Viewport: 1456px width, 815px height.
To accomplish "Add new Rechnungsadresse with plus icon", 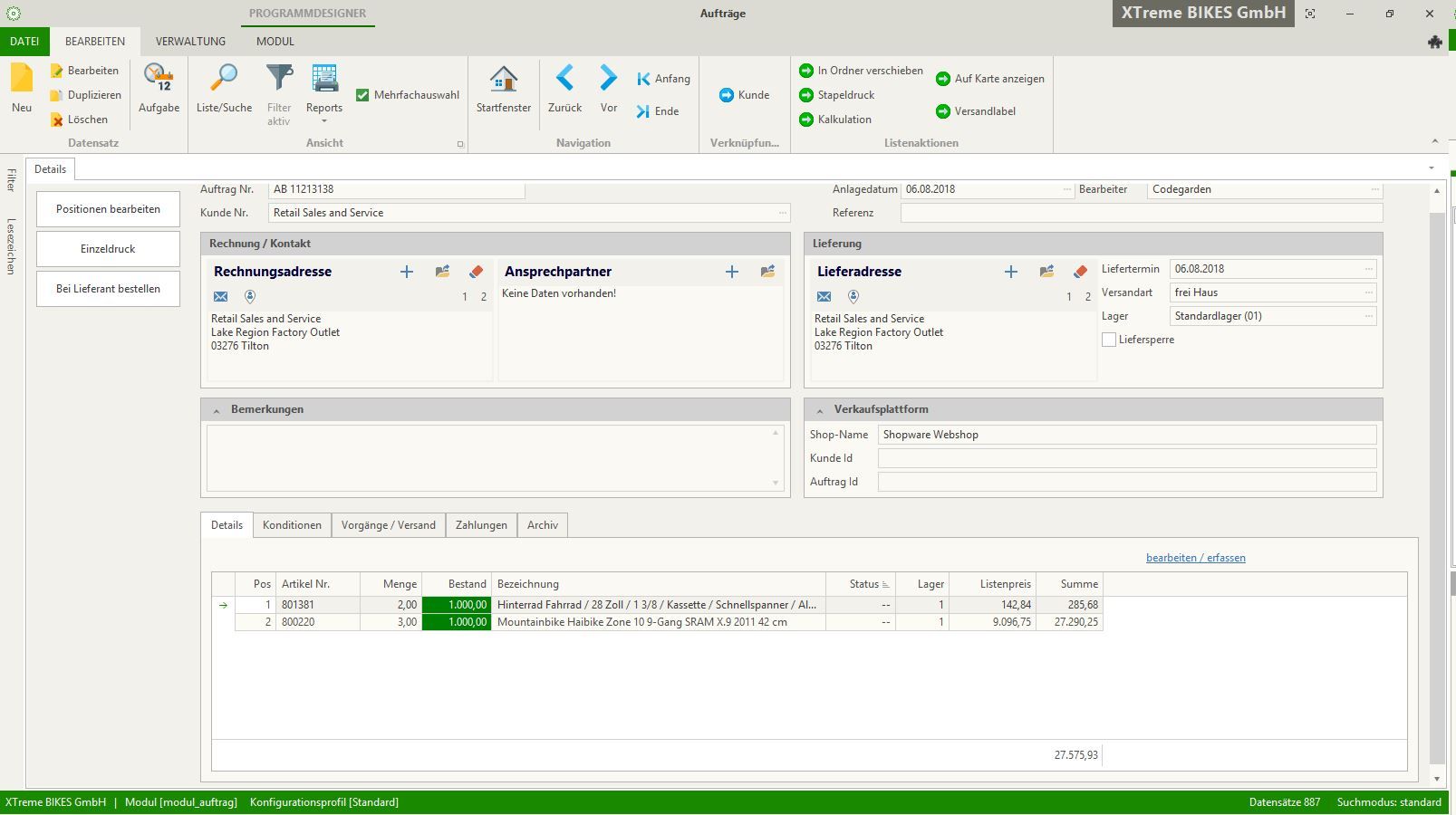I will point(407,272).
